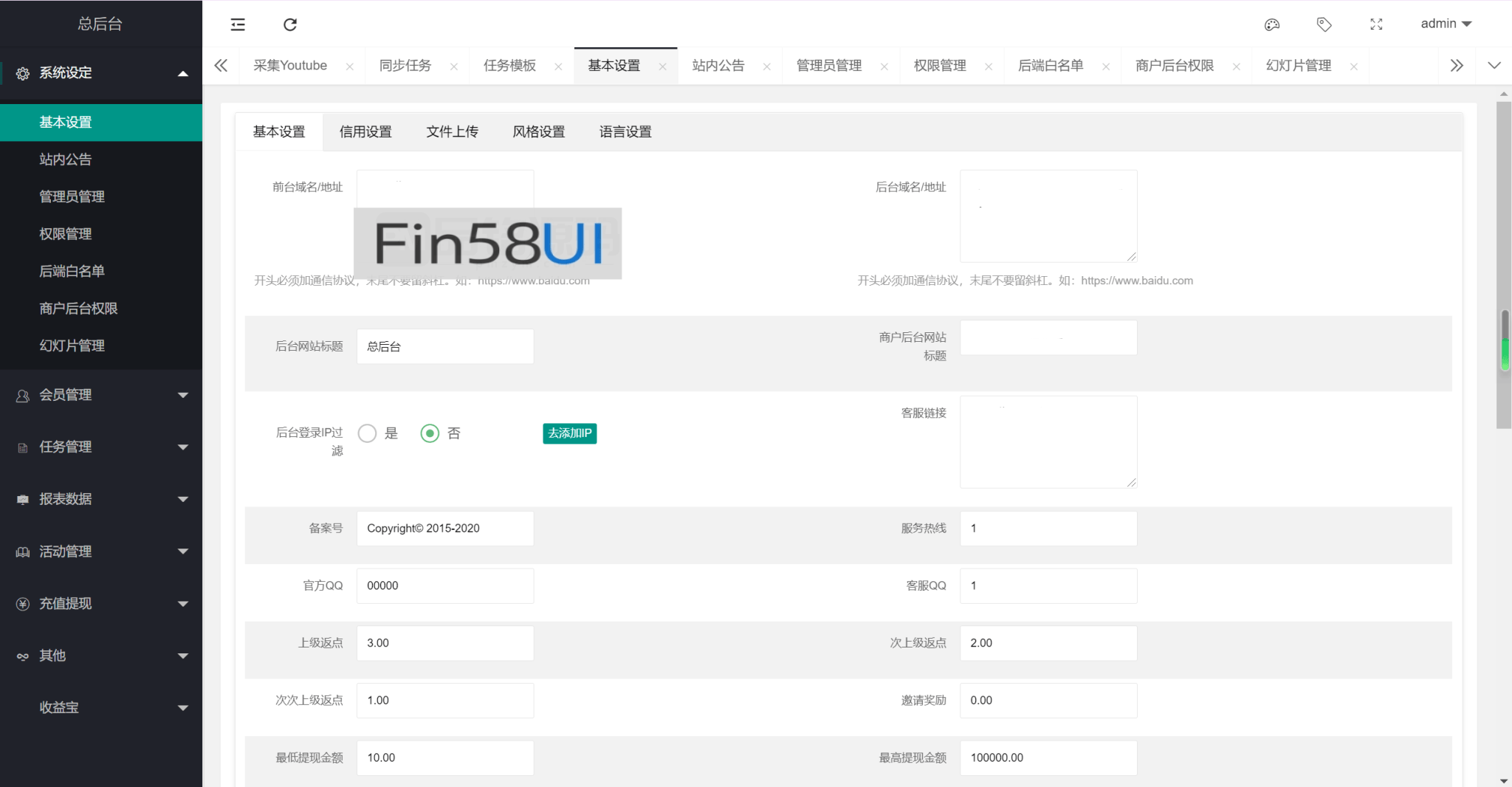Viewport: 1512px width, 787px height.
Task: Click the tag note icon in header
Action: tap(1324, 24)
